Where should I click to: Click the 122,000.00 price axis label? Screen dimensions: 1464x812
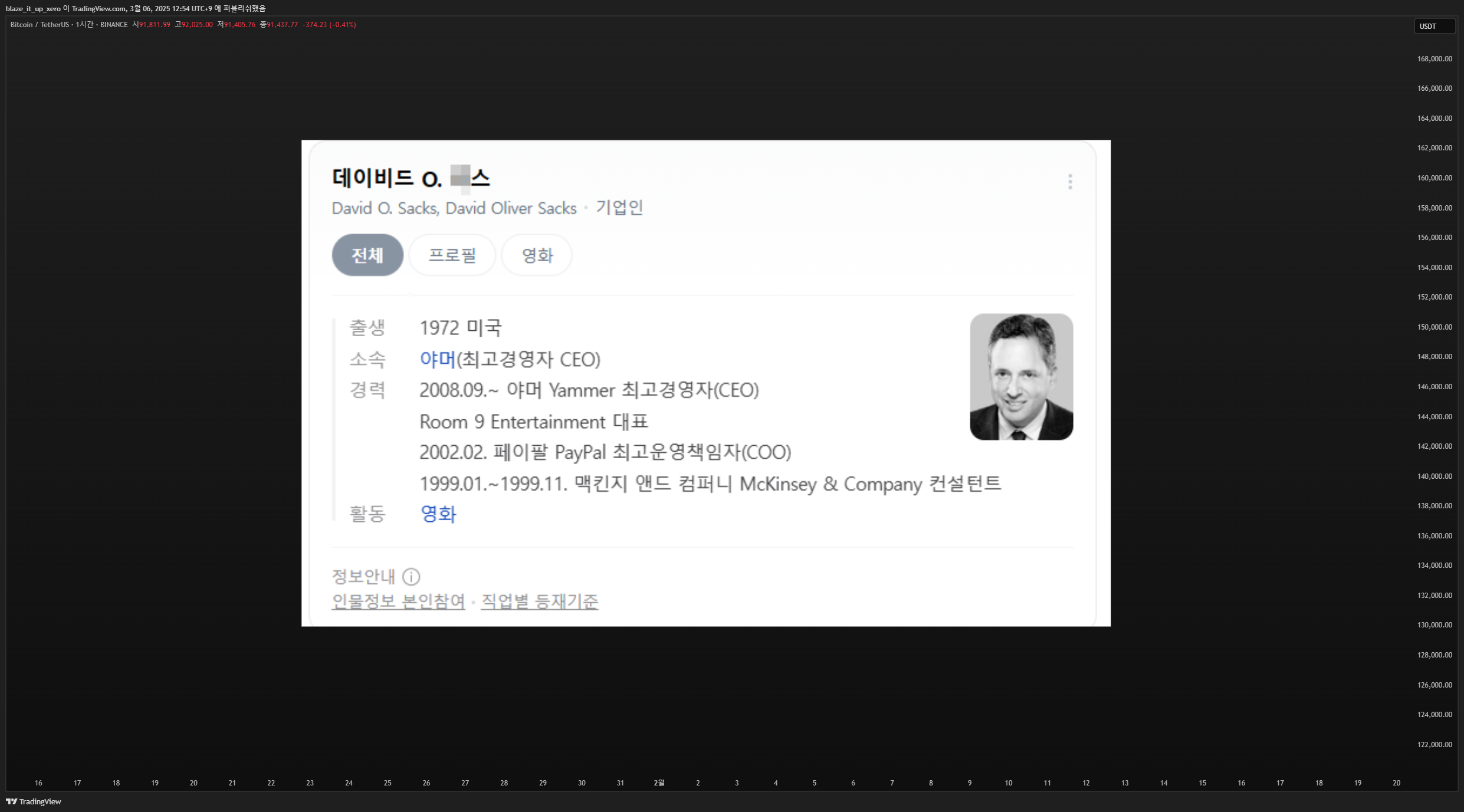1435,745
